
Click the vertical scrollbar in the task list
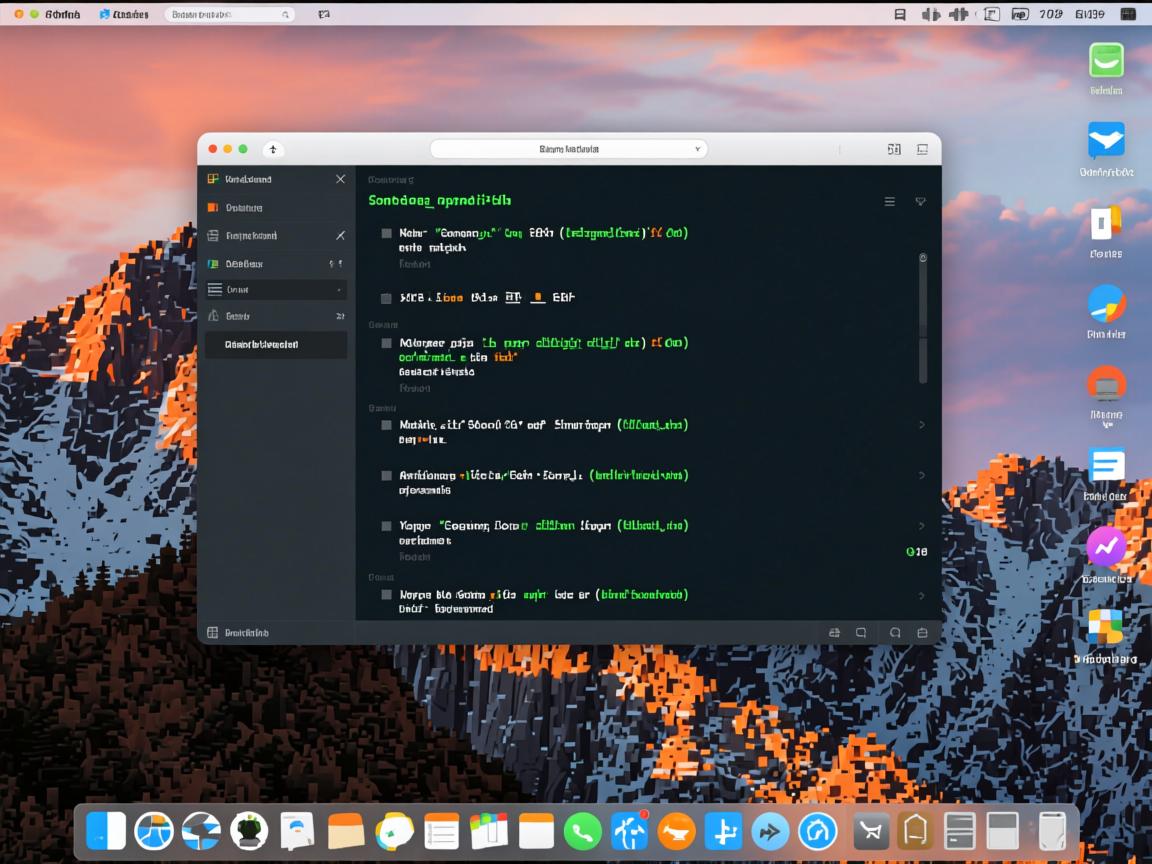pyautogui.click(x=922, y=320)
